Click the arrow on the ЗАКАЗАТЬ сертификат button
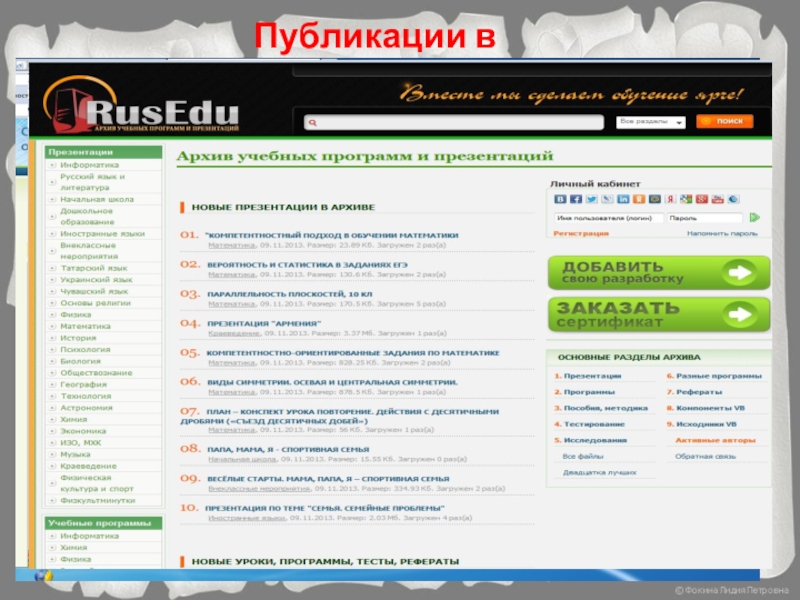 (739, 314)
